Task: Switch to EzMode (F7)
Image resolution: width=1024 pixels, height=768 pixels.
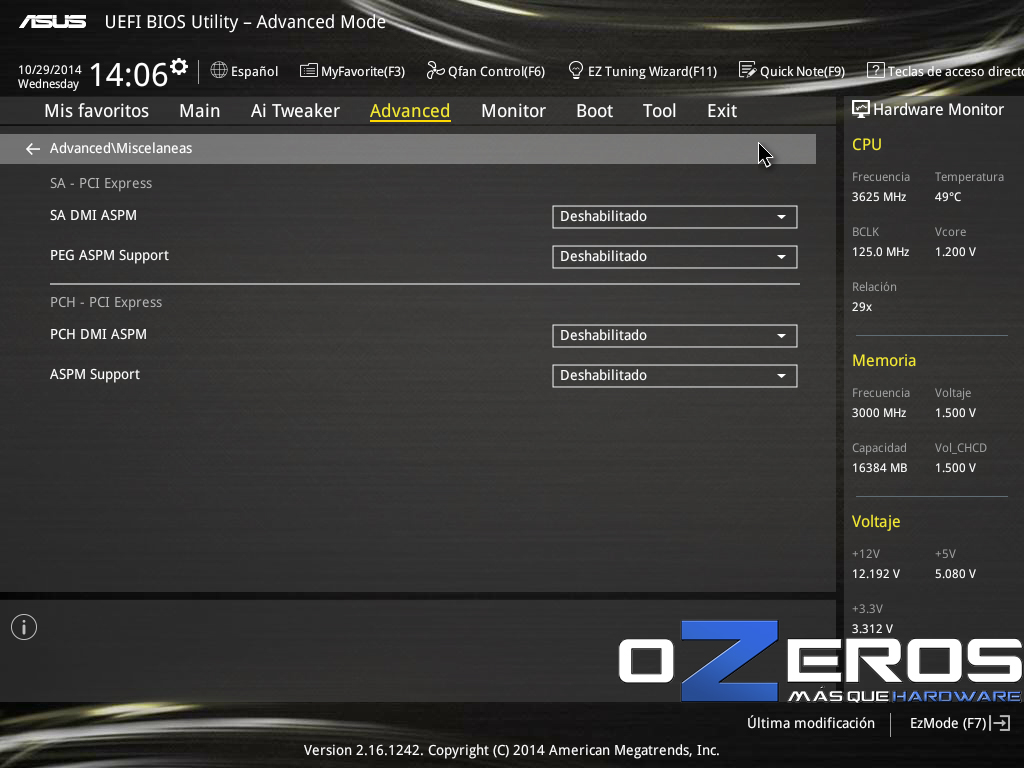Action: click(960, 723)
